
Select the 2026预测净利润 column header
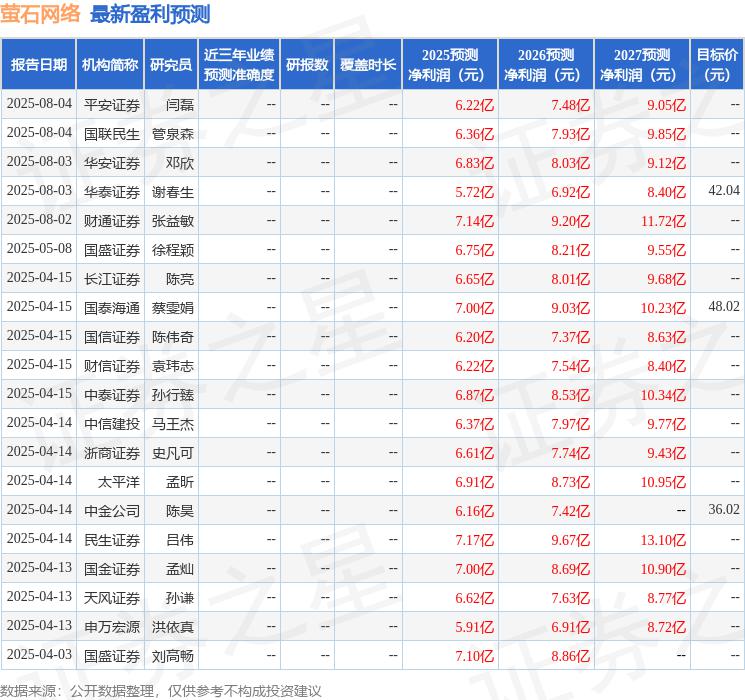click(546, 65)
